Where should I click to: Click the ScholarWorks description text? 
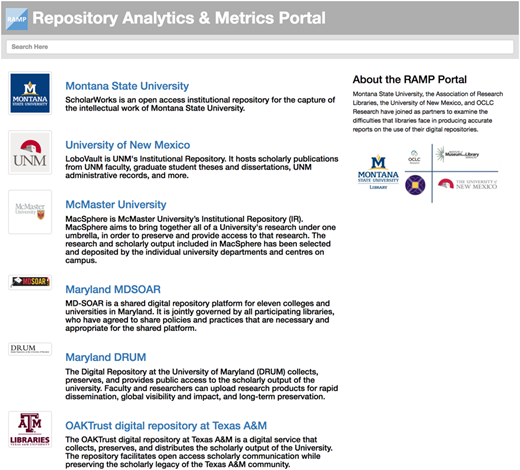(x=200, y=104)
